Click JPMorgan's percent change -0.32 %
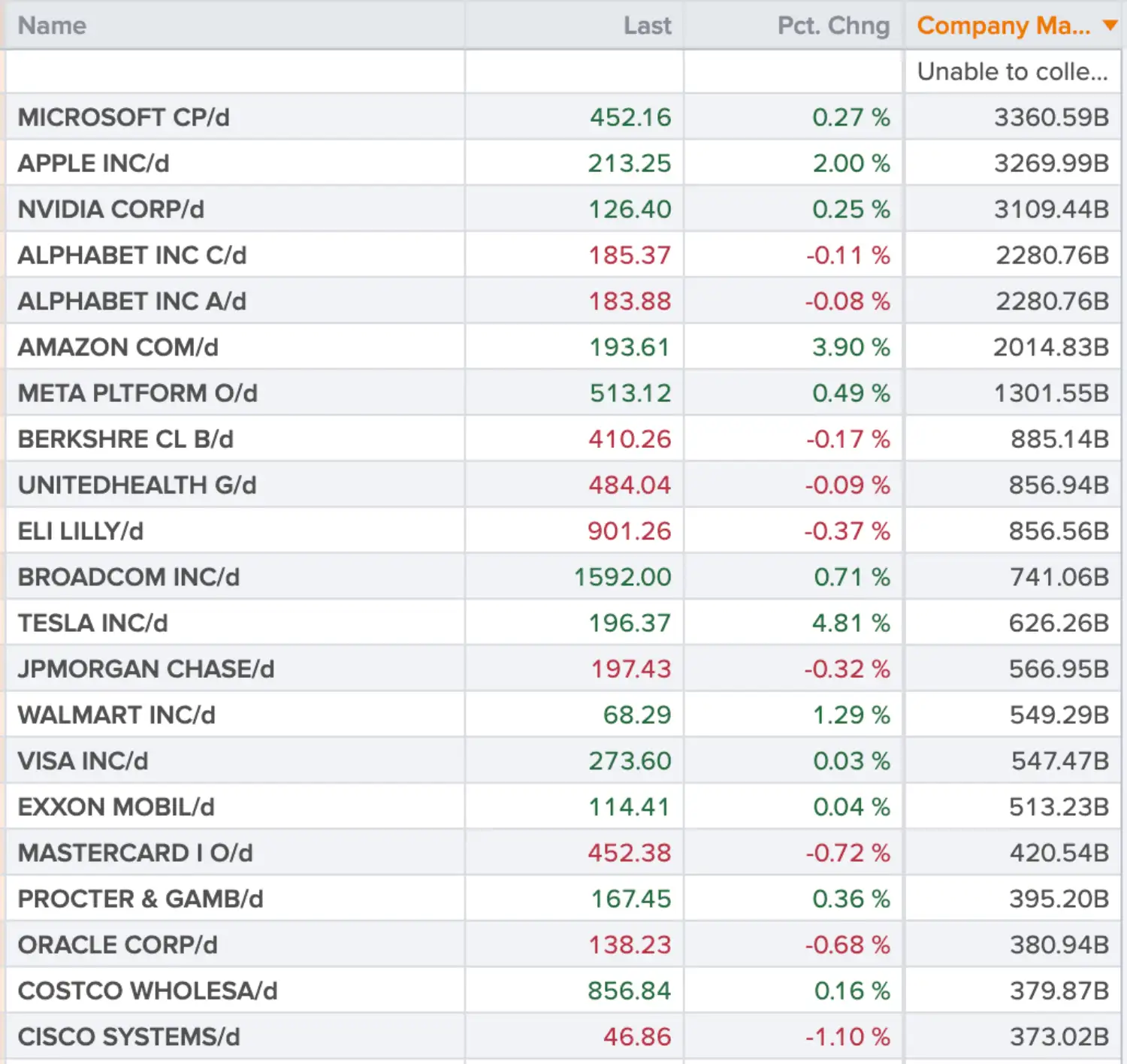 tap(848, 669)
